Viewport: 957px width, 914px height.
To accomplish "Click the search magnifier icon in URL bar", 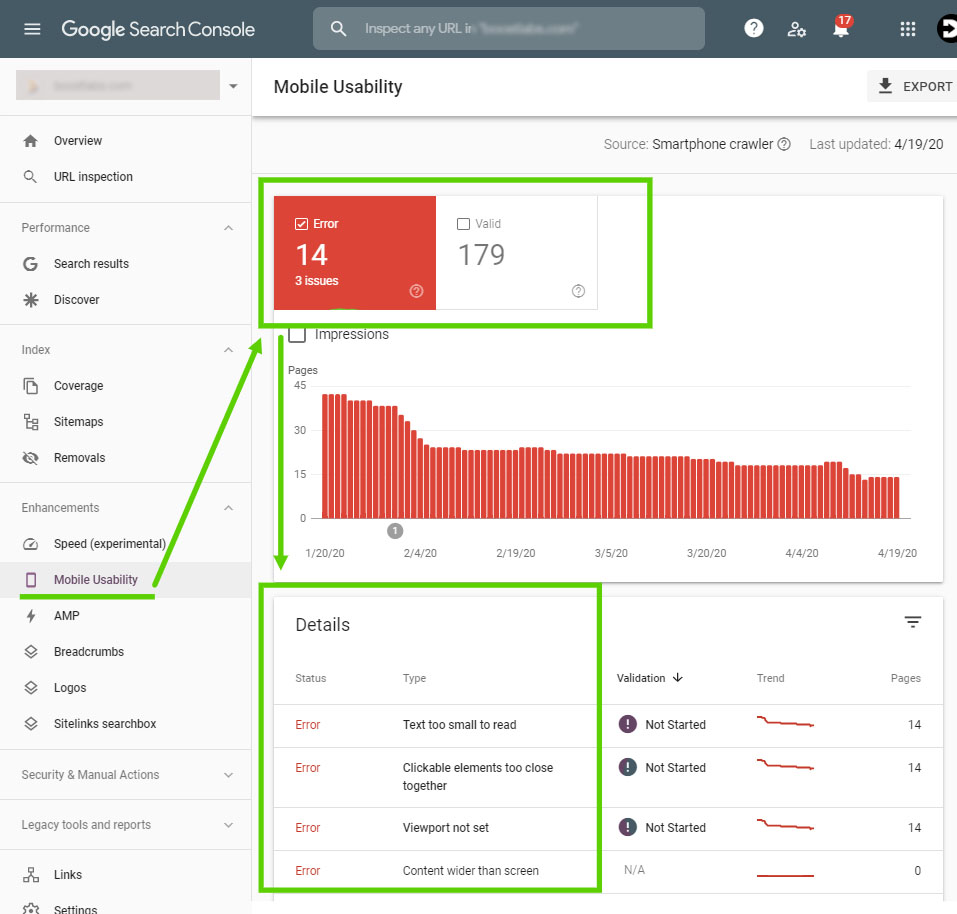I will click(x=338, y=29).
